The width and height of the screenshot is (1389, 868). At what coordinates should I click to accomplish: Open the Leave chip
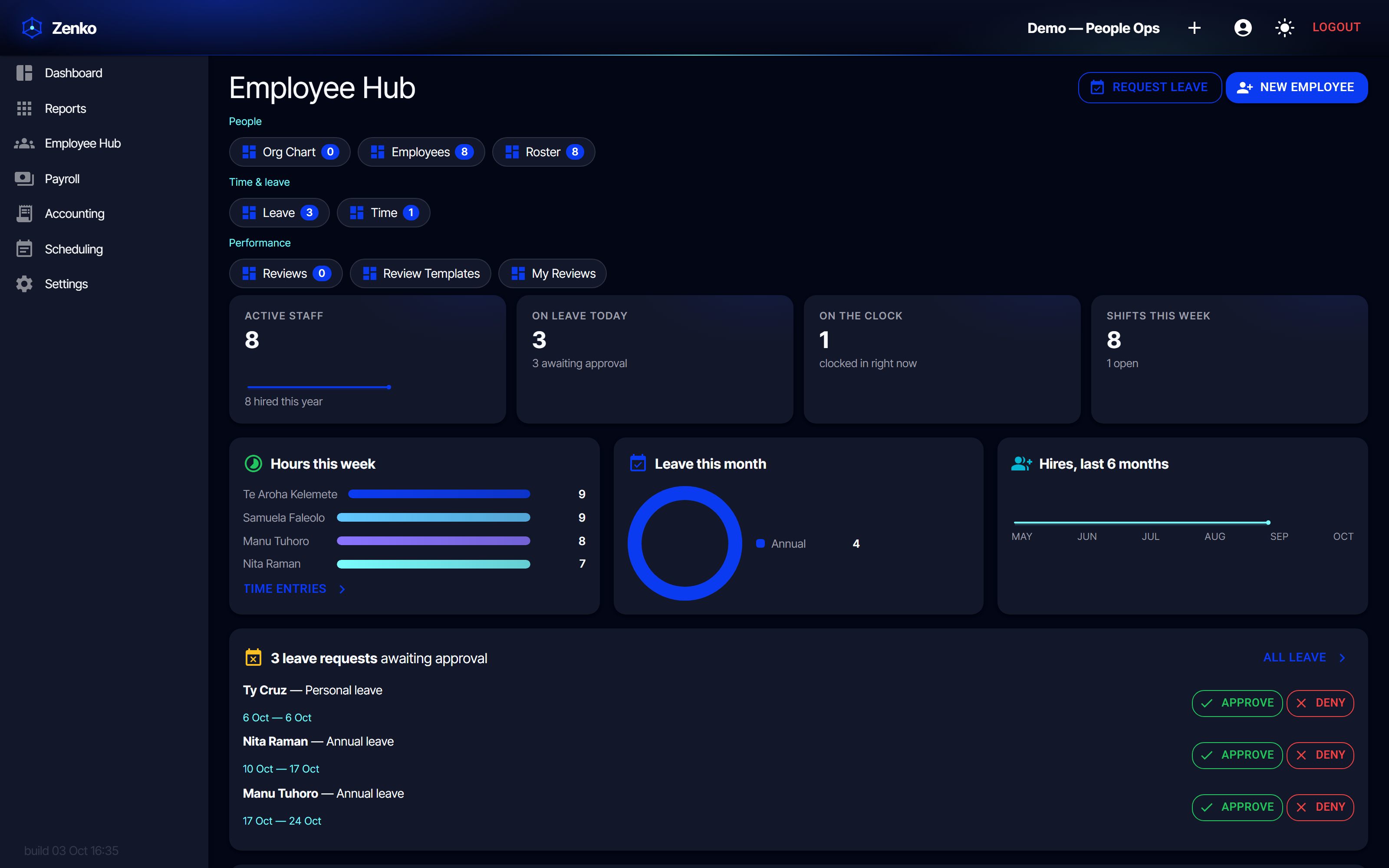[x=279, y=213]
